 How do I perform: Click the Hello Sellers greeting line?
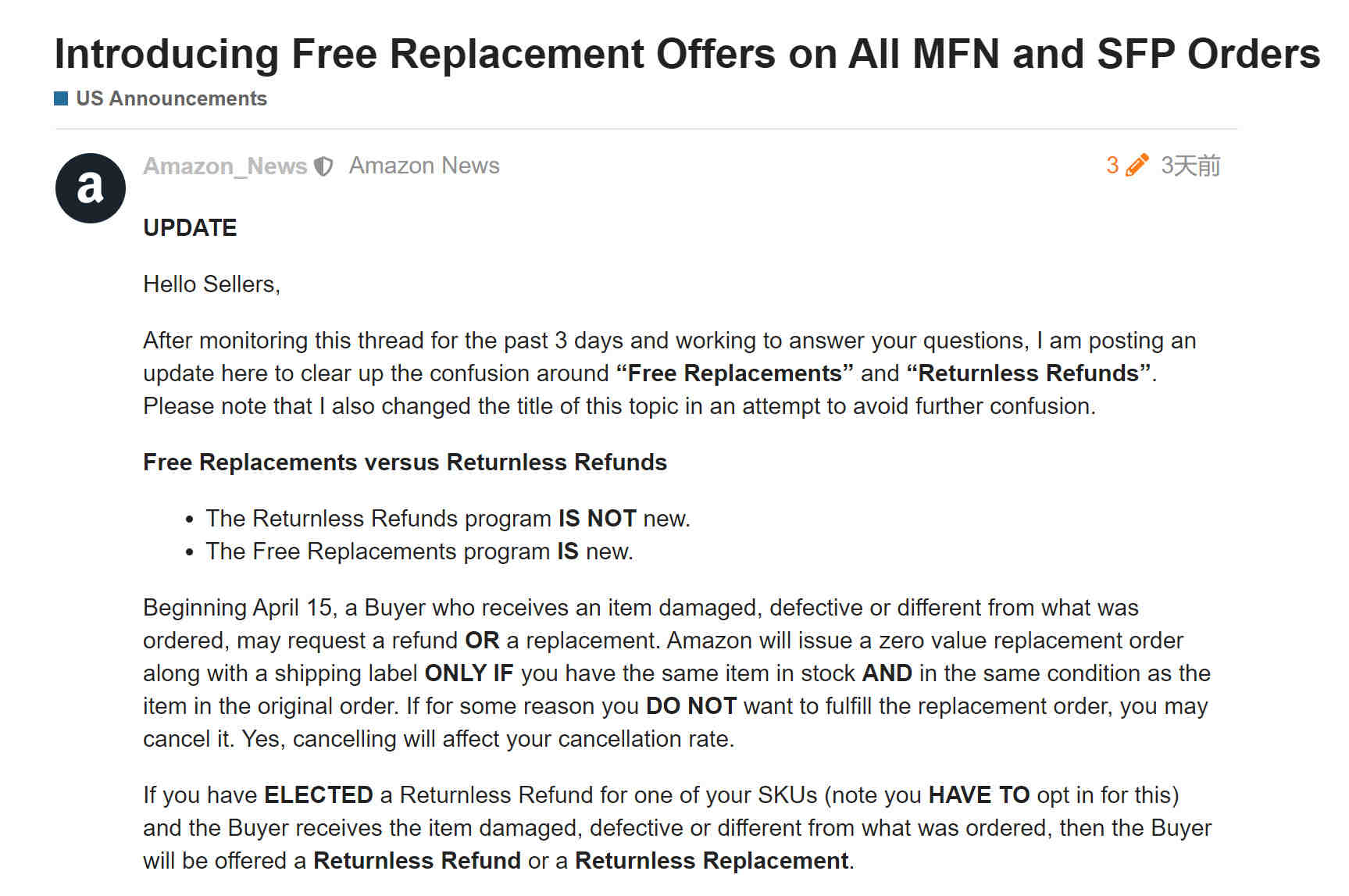click(x=212, y=284)
